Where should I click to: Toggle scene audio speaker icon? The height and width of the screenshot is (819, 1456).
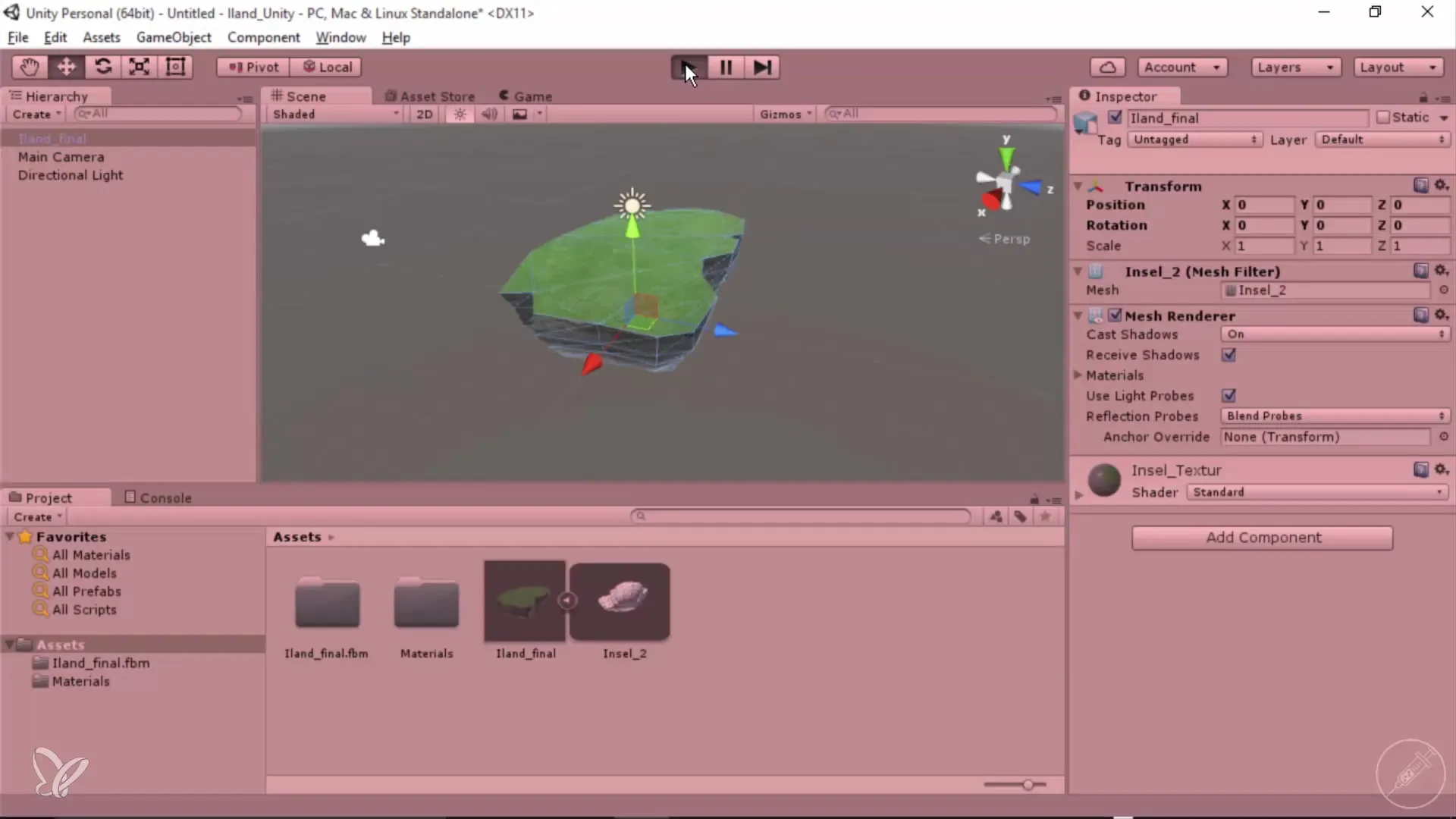[x=489, y=114]
